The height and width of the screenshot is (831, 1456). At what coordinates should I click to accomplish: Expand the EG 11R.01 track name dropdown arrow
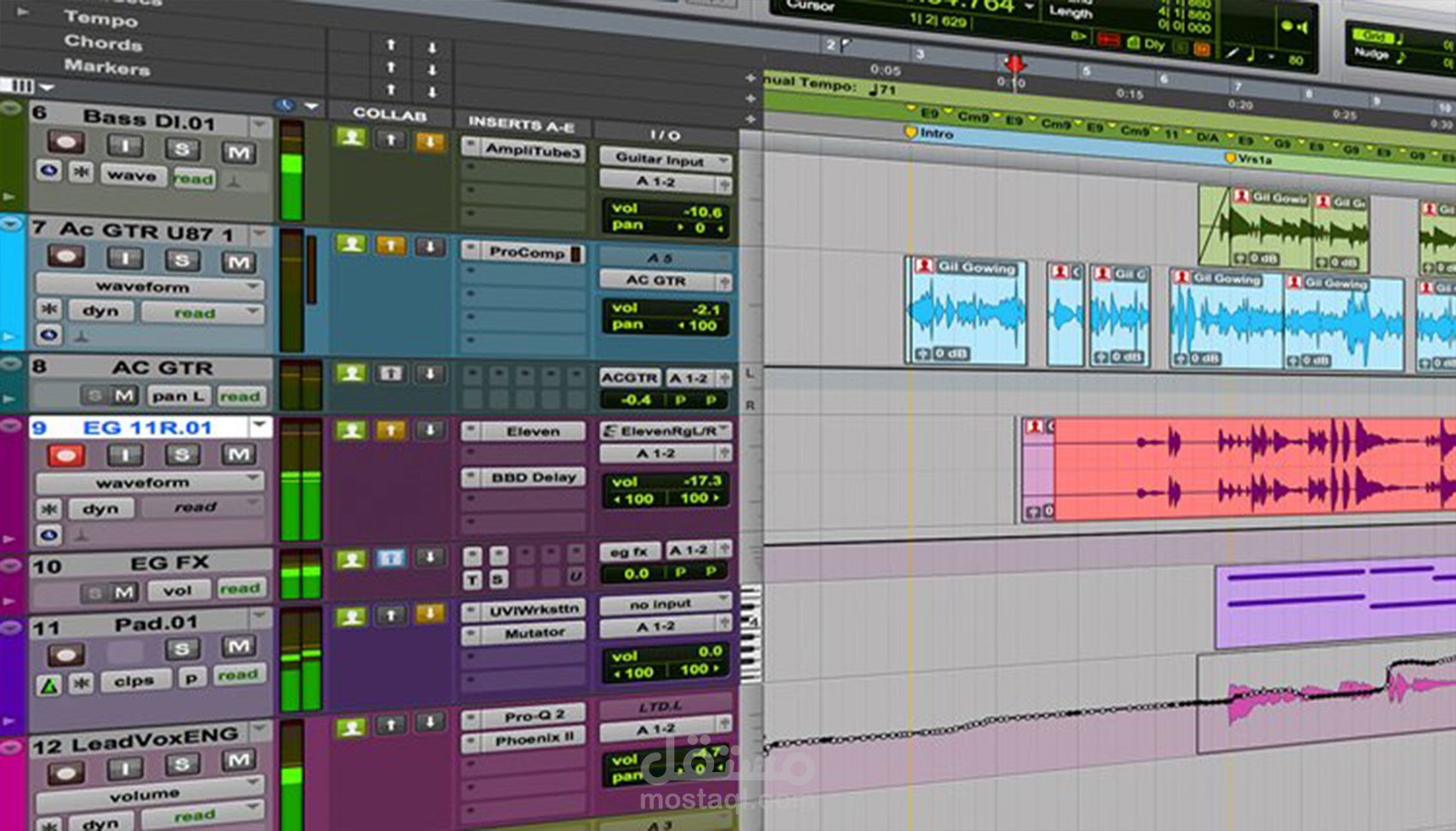coord(260,426)
